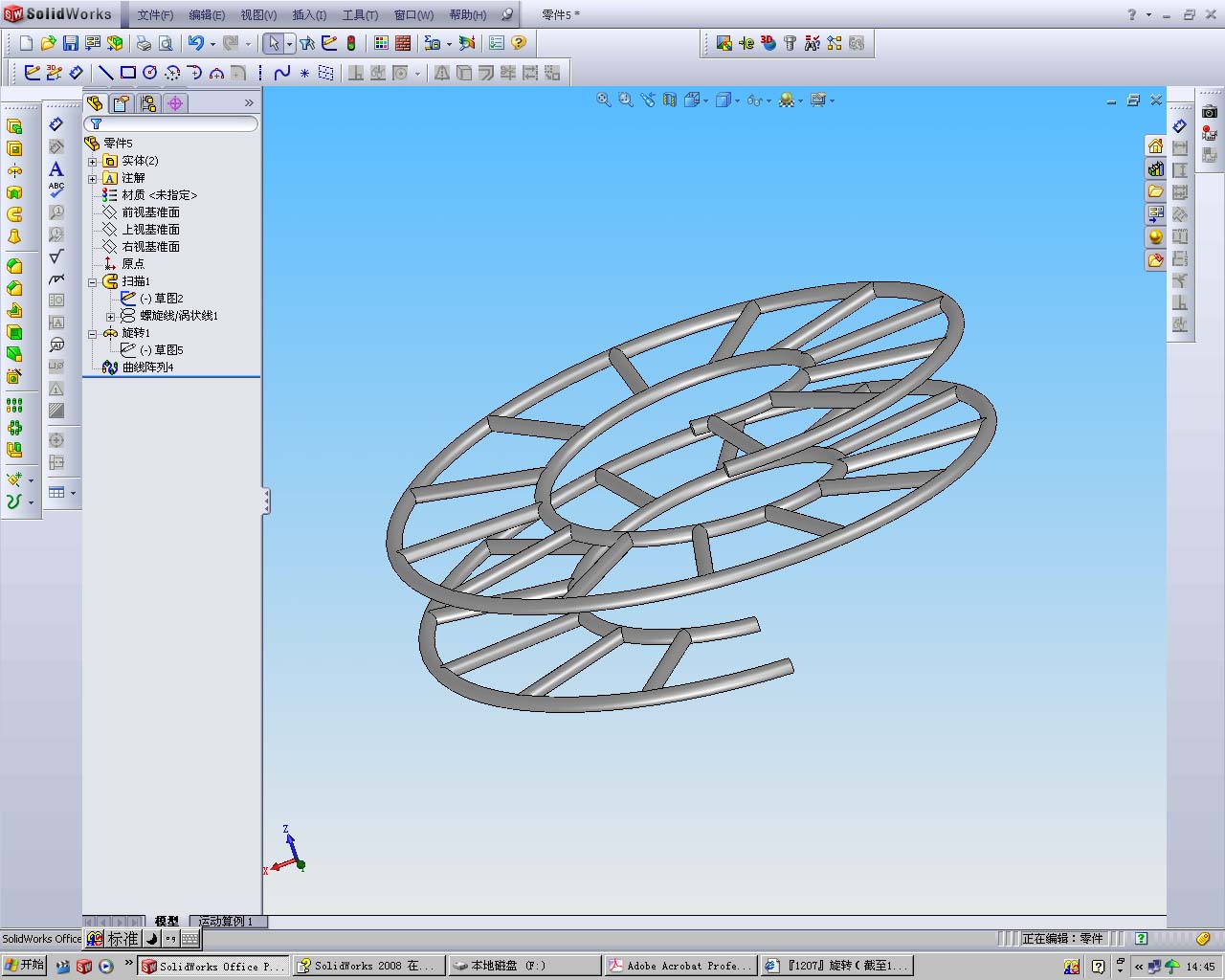1225x980 pixels.
Task: Open the 文件(F) menu
Action: (x=155, y=15)
